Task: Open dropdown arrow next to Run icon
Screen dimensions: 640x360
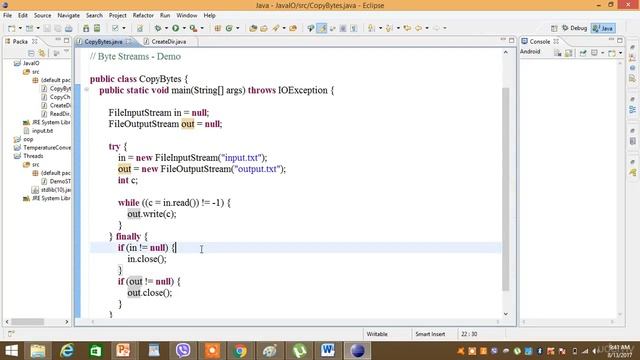Action: click(x=184, y=28)
